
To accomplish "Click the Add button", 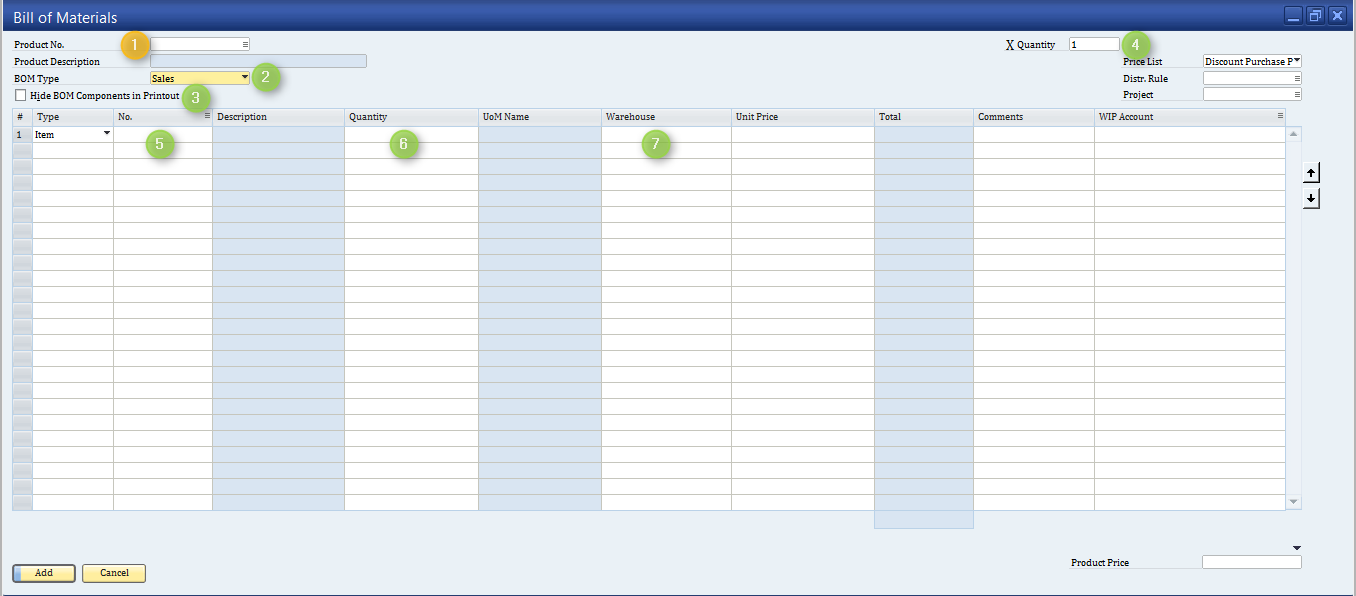I will click(43, 572).
